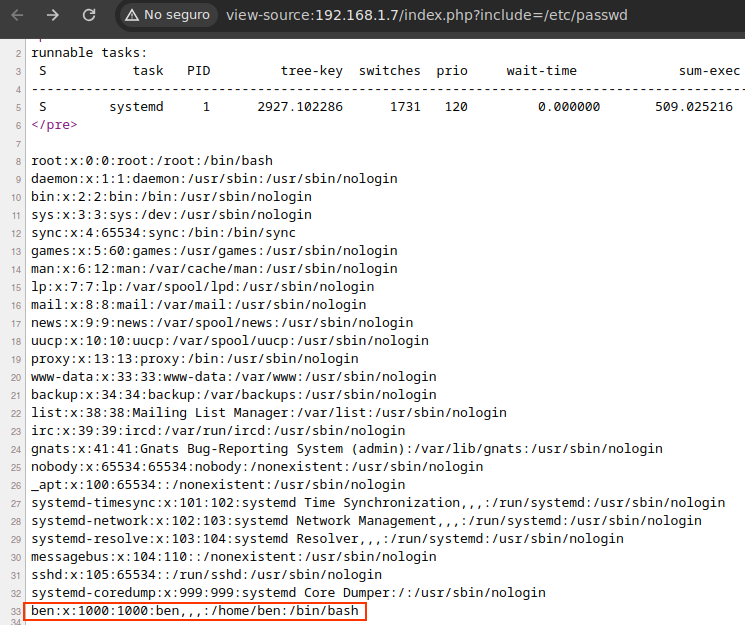
Task: Click the PID column header text
Action: tap(198, 71)
